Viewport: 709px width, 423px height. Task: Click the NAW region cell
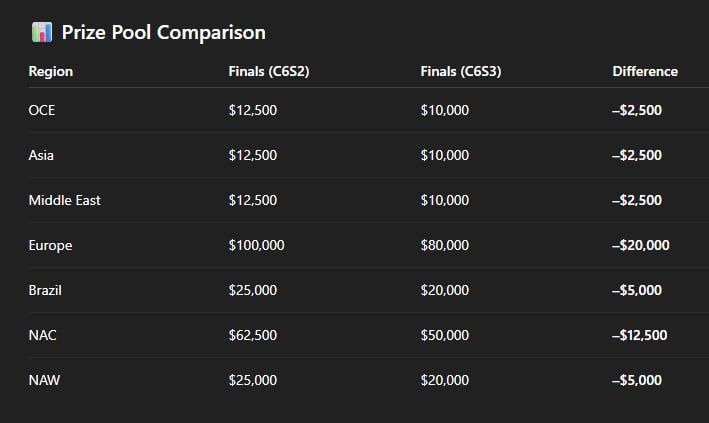coord(44,380)
